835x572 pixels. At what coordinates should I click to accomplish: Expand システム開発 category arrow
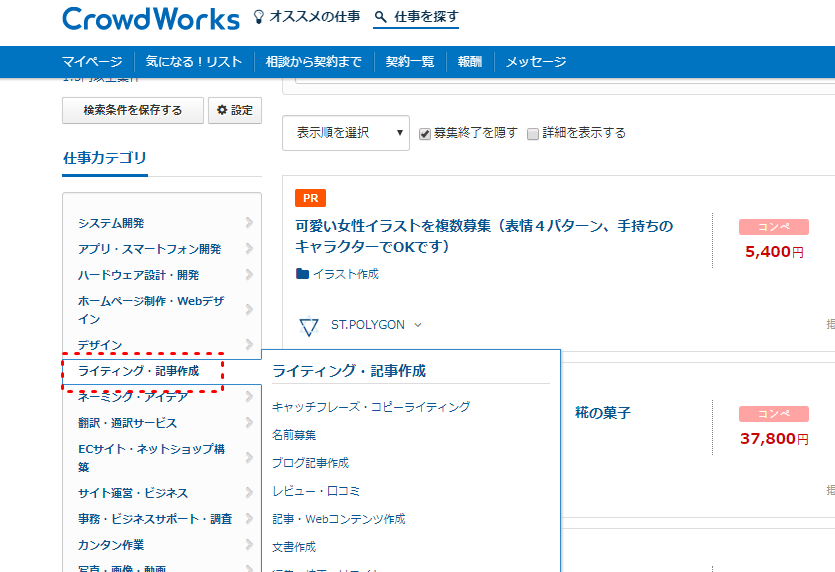(248, 223)
